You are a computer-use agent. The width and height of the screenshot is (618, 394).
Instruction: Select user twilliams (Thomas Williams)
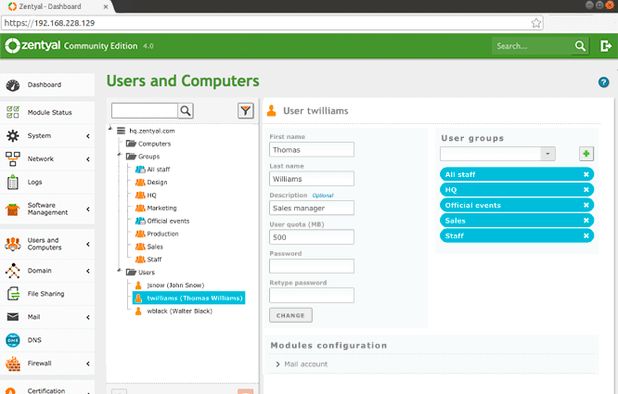pyautogui.click(x=189, y=298)
